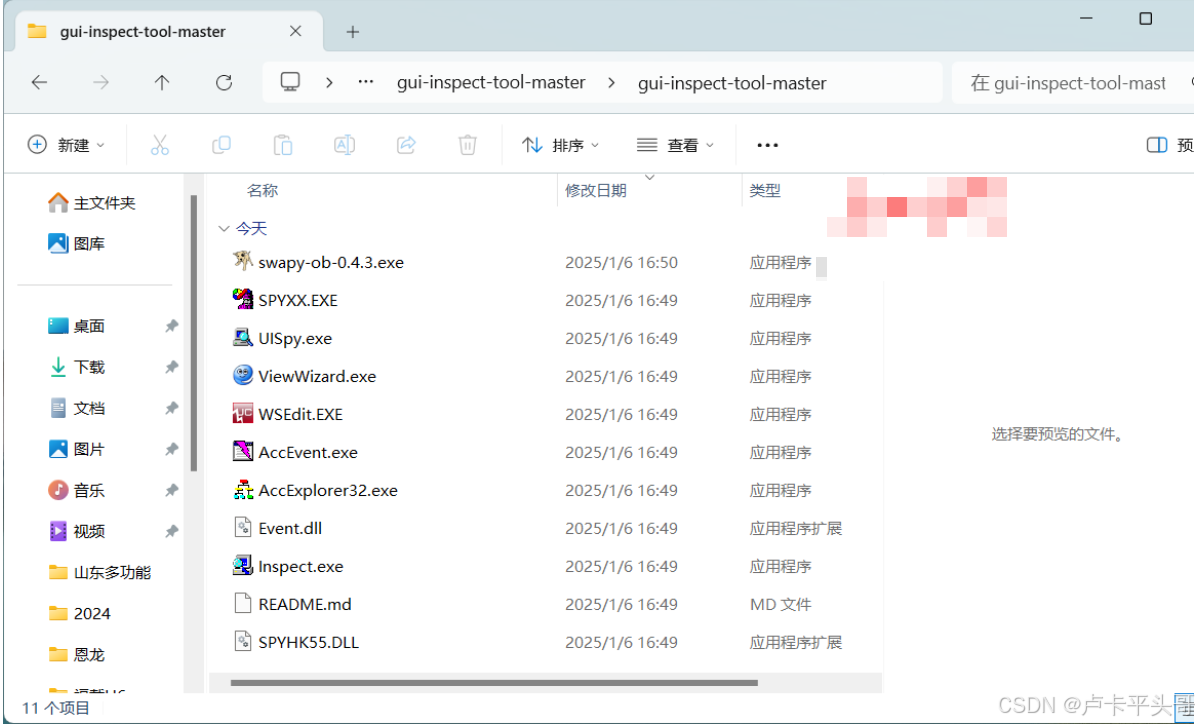Click the Paste clipboard icon
The height and width of the screenshot is (725, 1199).
pos(283,145)
